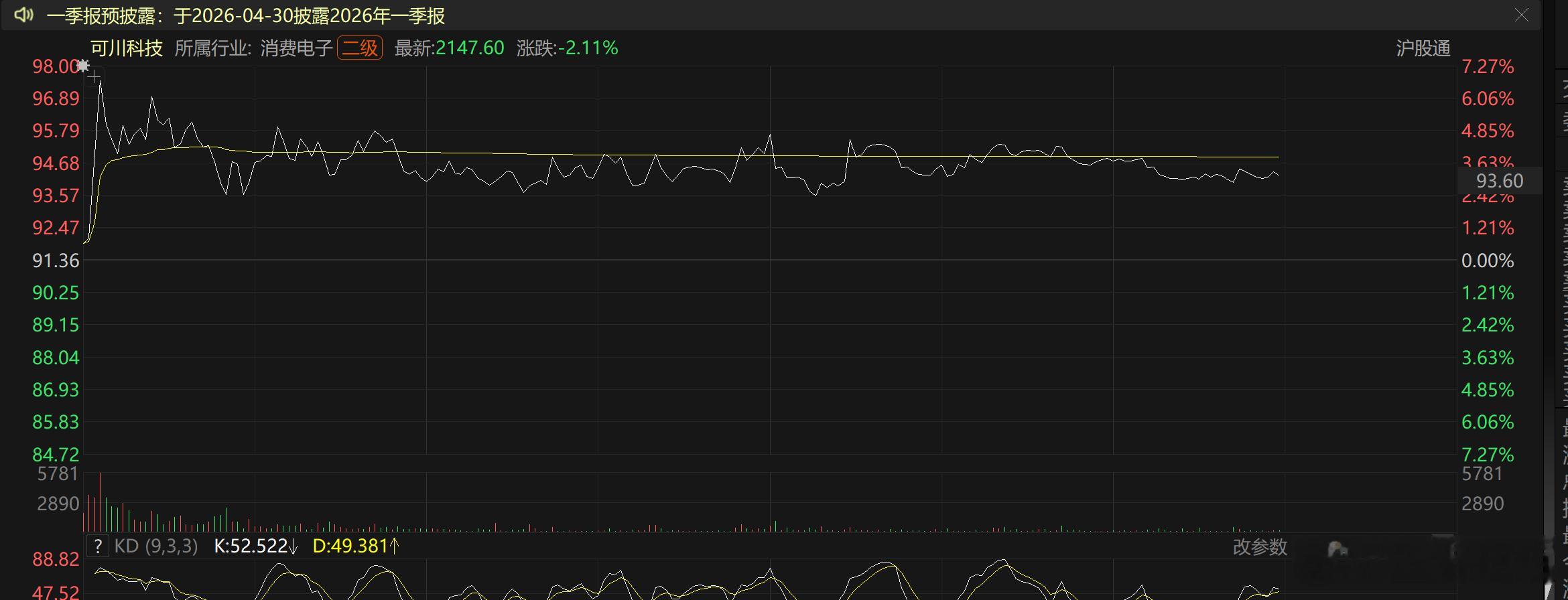Click the green 2.42% percent label
This screenshot has width=1568, height=600.
click(x=1488, y=325)
